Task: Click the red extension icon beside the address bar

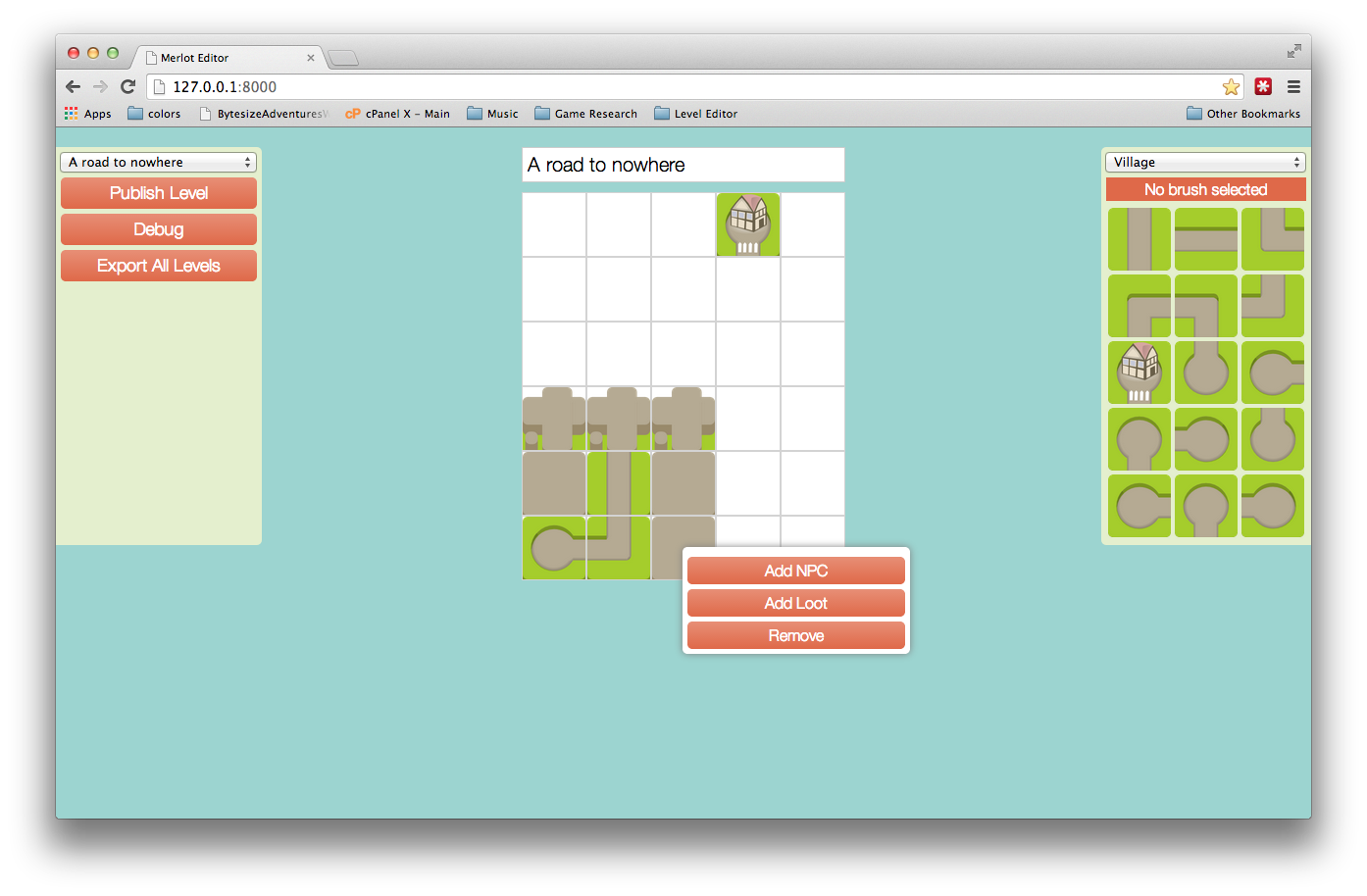Action: (x=1263, y=86)
